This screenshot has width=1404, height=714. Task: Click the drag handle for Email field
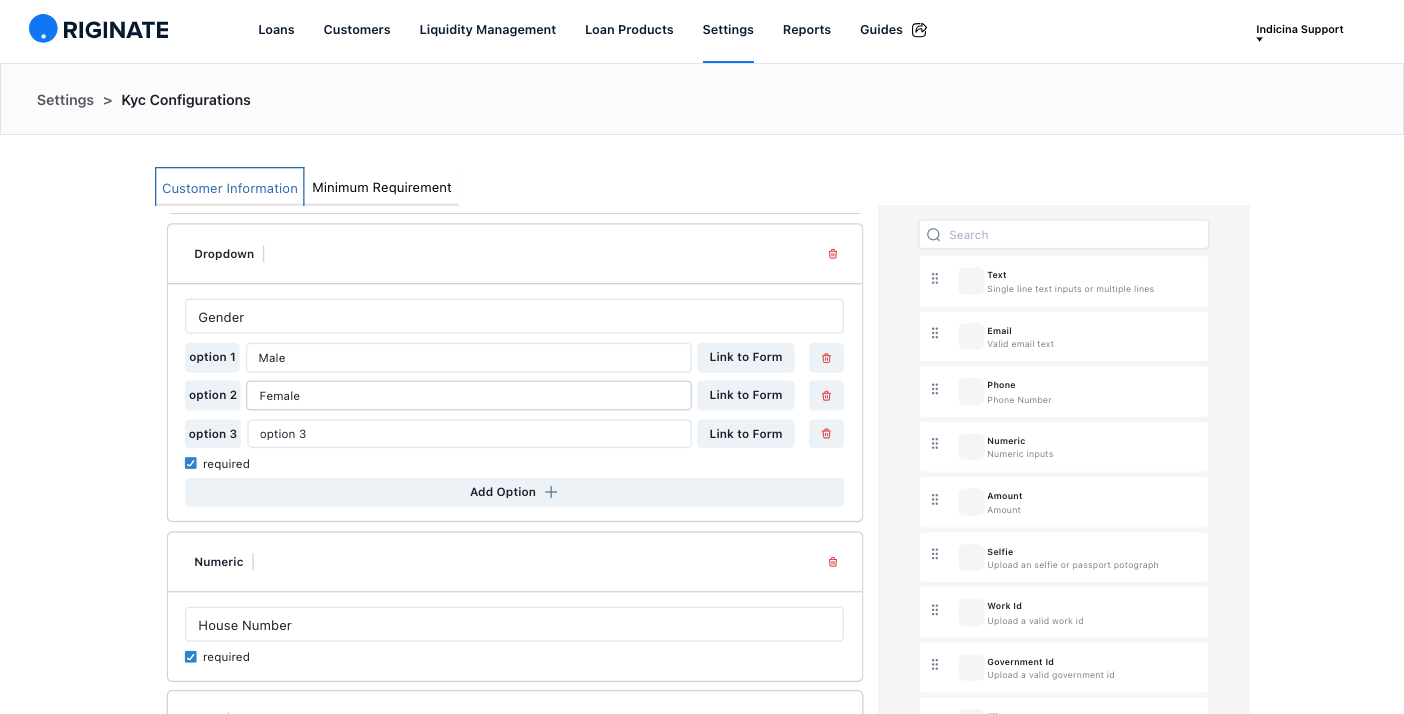pos(935,334)
